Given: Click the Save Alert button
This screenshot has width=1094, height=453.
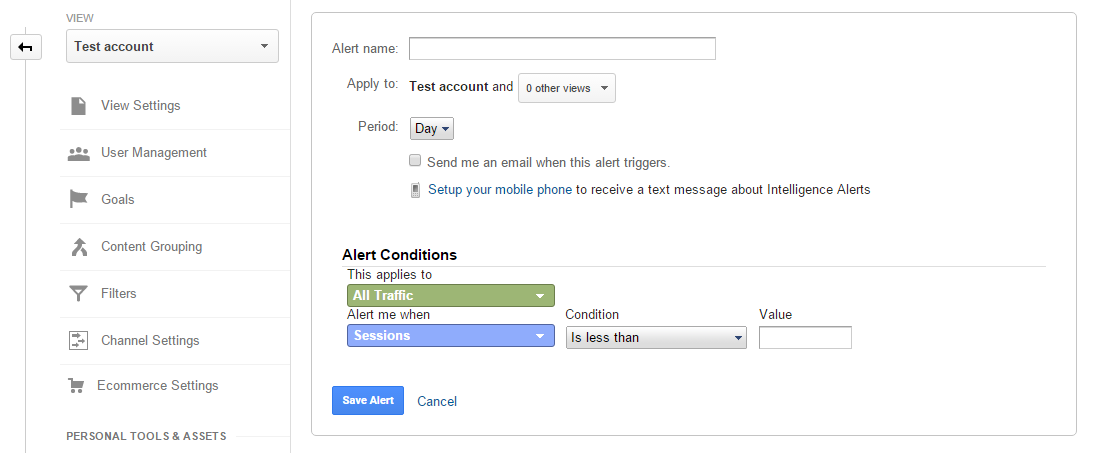Looking at the screenshot, I should click(368, 401).
